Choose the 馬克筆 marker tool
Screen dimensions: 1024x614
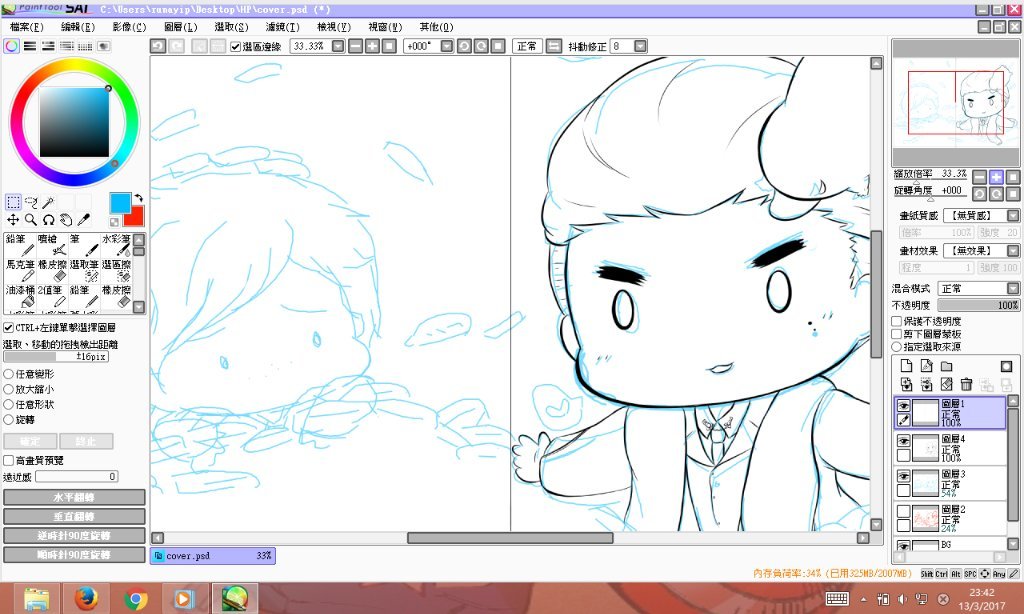(20, 270)
